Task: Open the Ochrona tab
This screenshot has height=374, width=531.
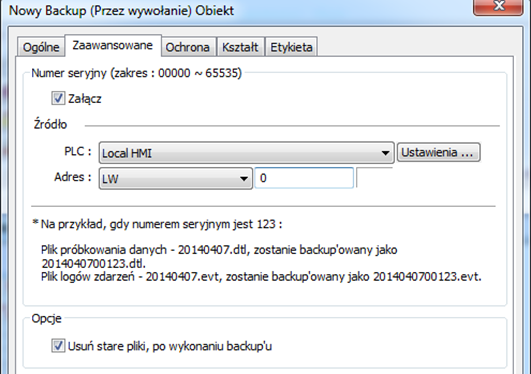Action: pos(188,47)
